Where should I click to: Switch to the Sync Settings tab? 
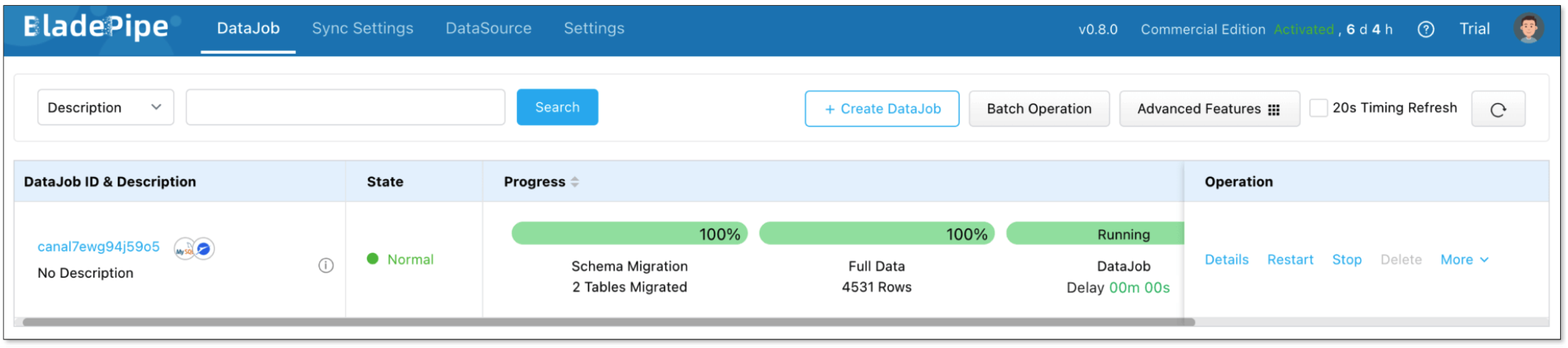coord(362,29)
